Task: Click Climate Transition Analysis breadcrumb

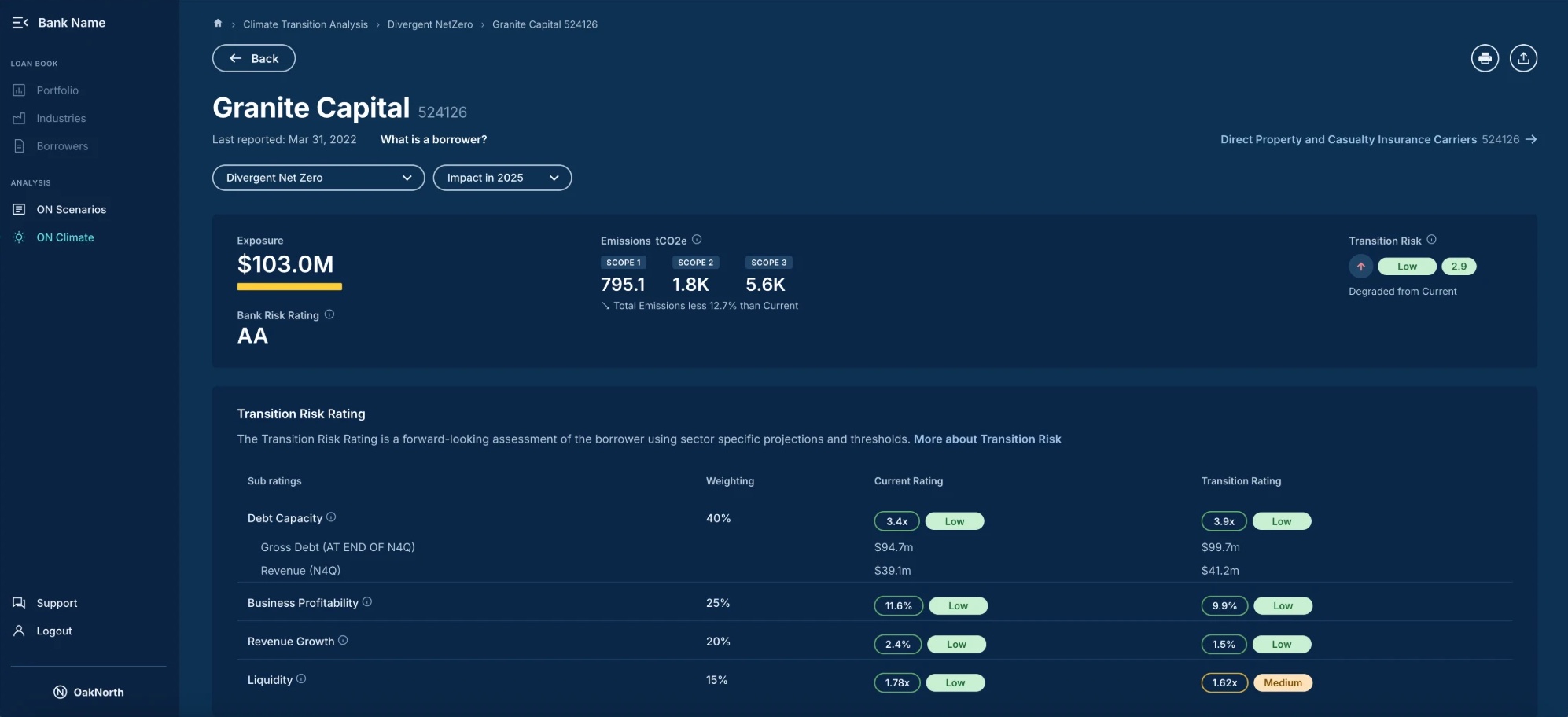Action: [305, 24]
